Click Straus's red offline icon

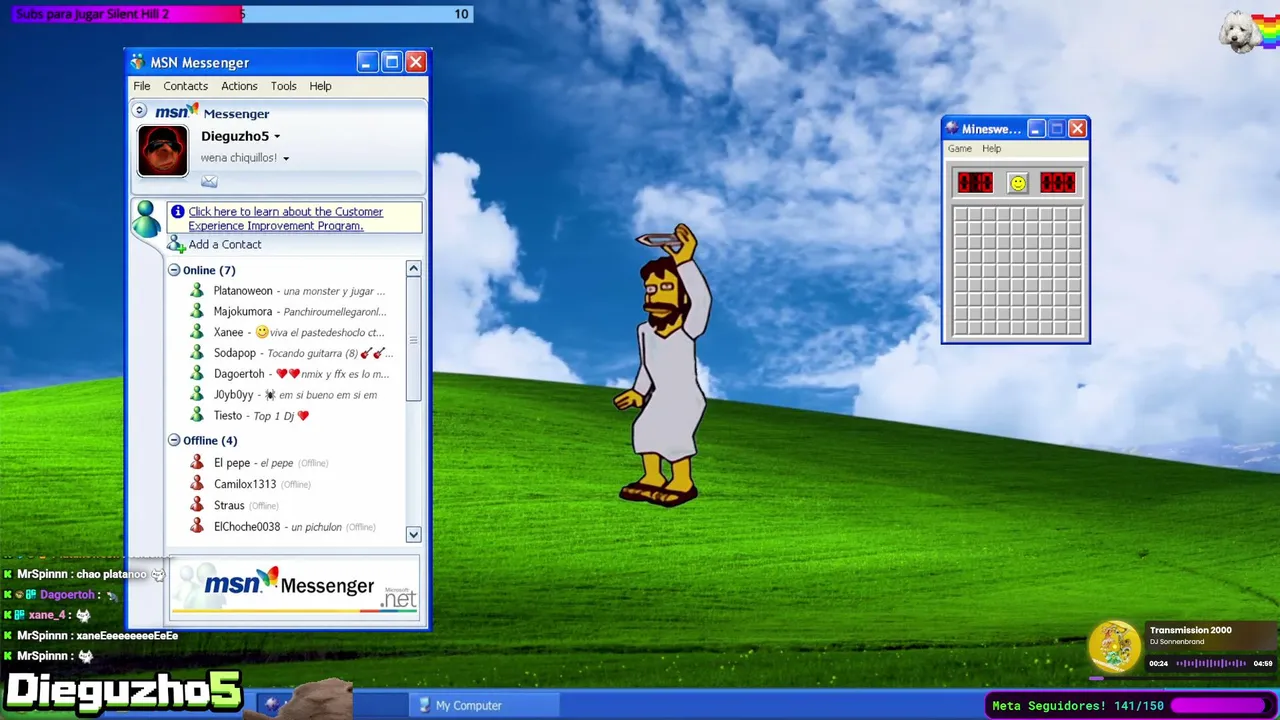point(197,505)
